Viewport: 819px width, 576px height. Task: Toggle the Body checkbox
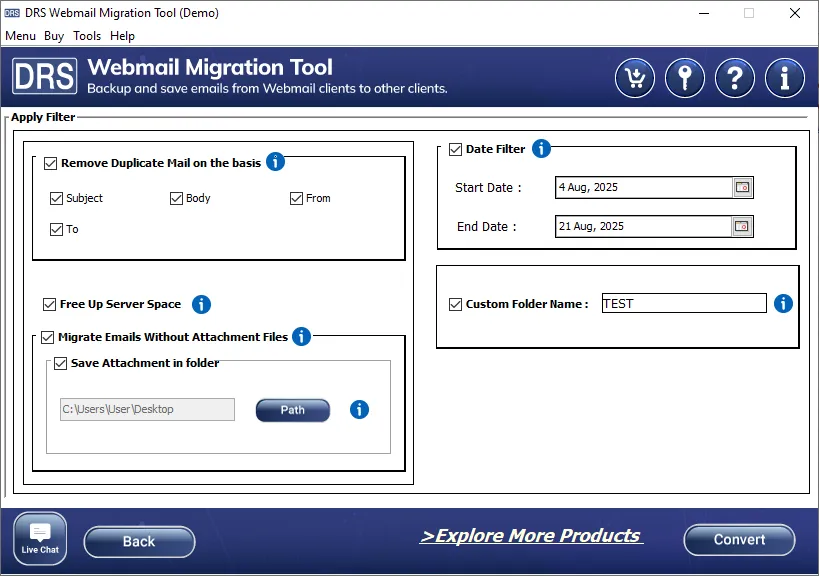click(x=177, y=198)
